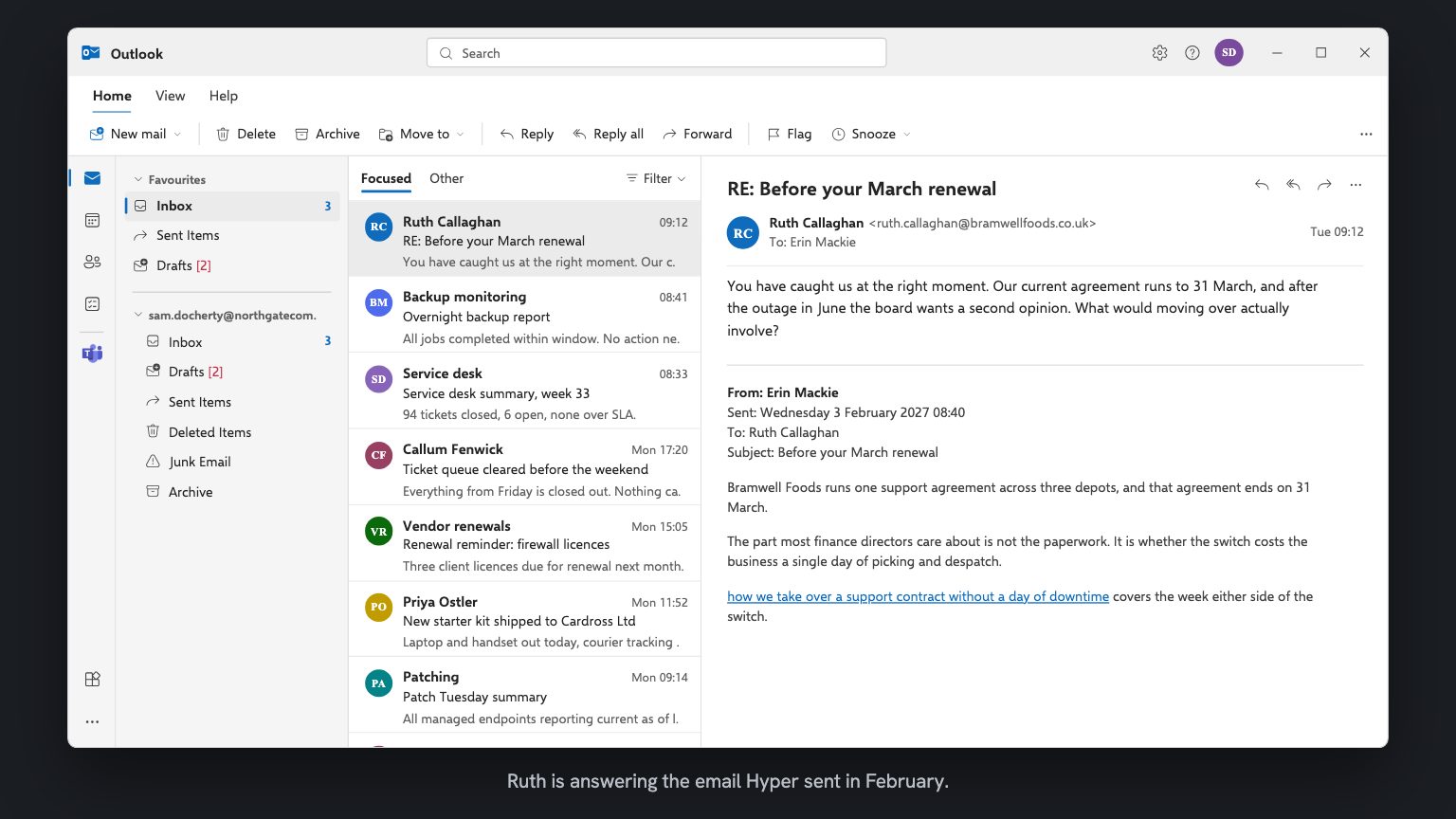Open 'Ticket queue cleared before the weekend' email
This screenshot has width=1456, height=819.
click(x=524, y=467)
